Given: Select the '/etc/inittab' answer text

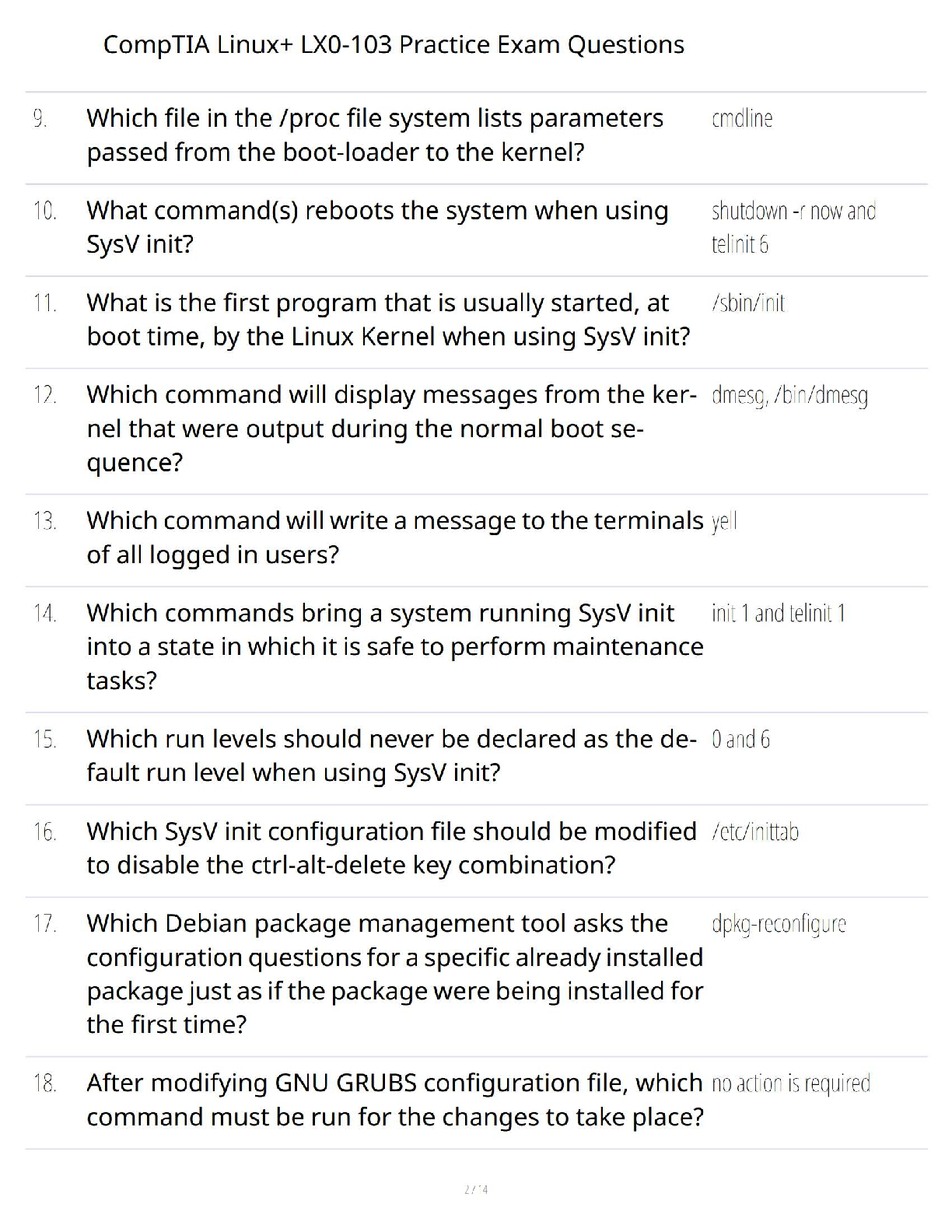Looking at the screenshot, I should (x=754, y=832).
